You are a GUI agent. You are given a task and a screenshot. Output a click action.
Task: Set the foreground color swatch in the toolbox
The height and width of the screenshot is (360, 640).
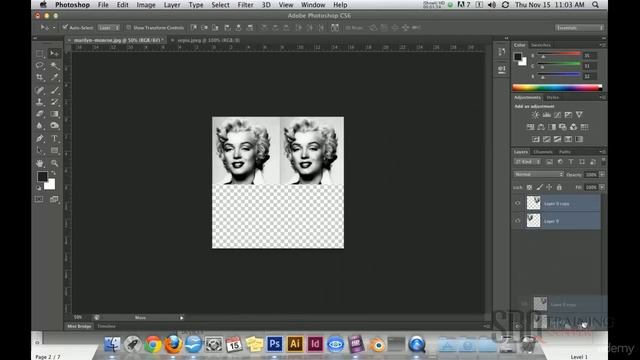pos(42,176)
